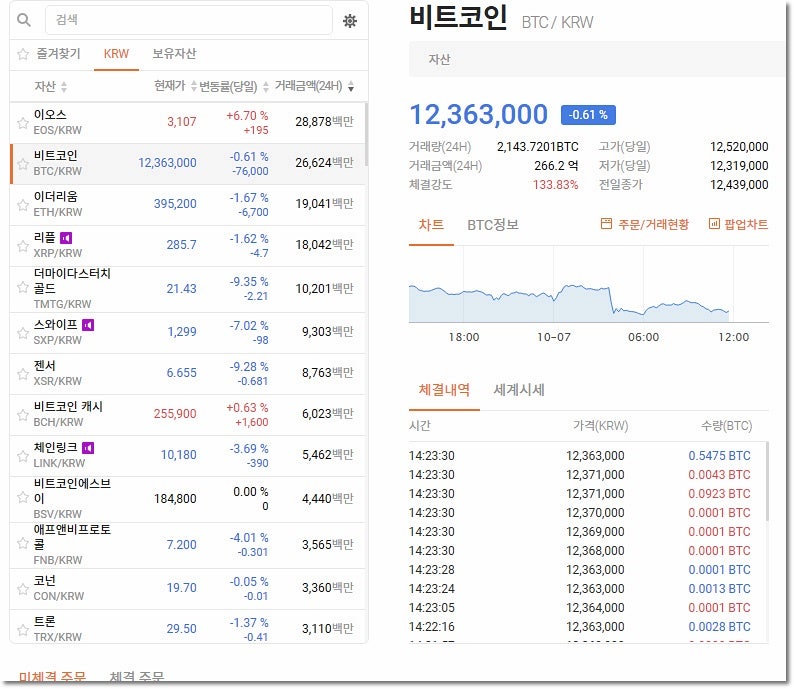Click trade price 12,364,000 at 14:23:05
794x689 pixels.
click(595, 607)
